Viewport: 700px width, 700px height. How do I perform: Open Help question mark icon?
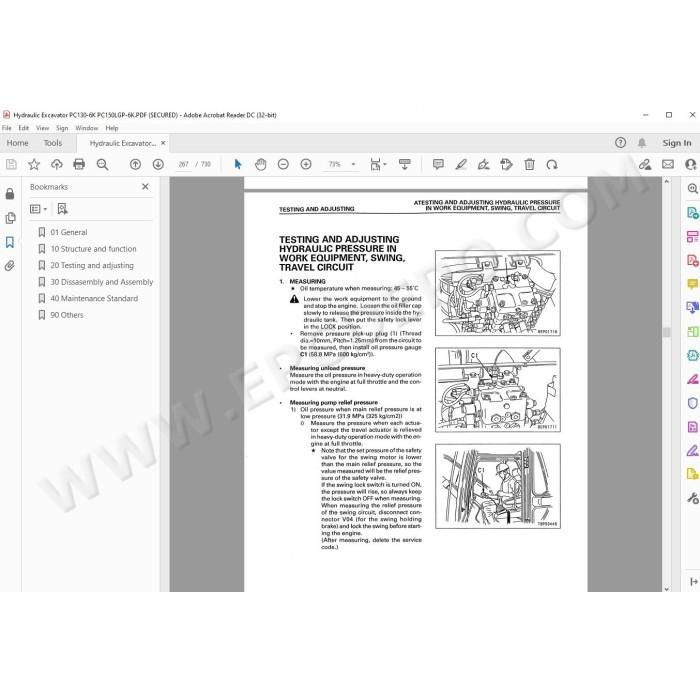[x=620, y=143]
